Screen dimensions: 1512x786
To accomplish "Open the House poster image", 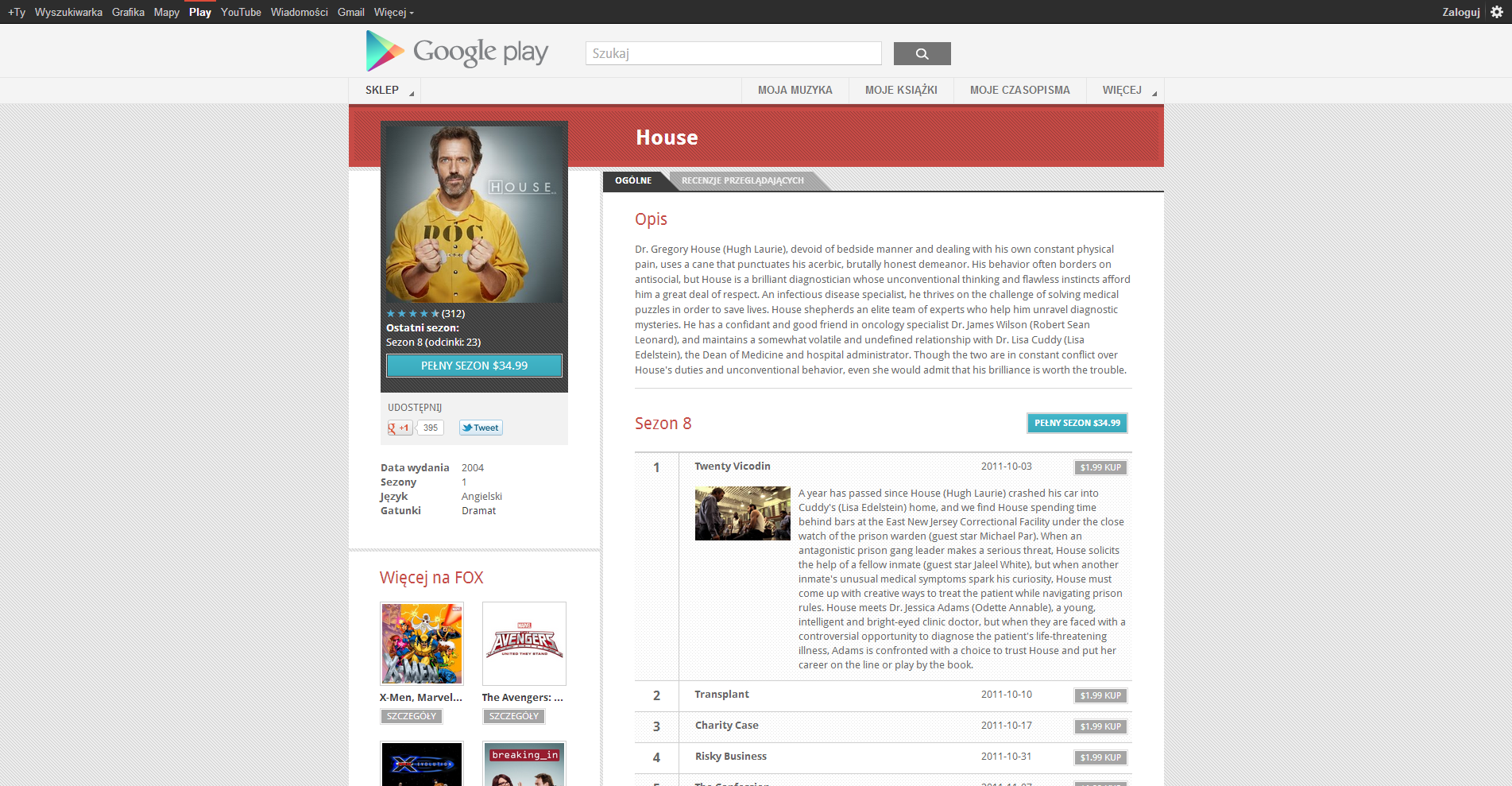I will tap(474, 214).
